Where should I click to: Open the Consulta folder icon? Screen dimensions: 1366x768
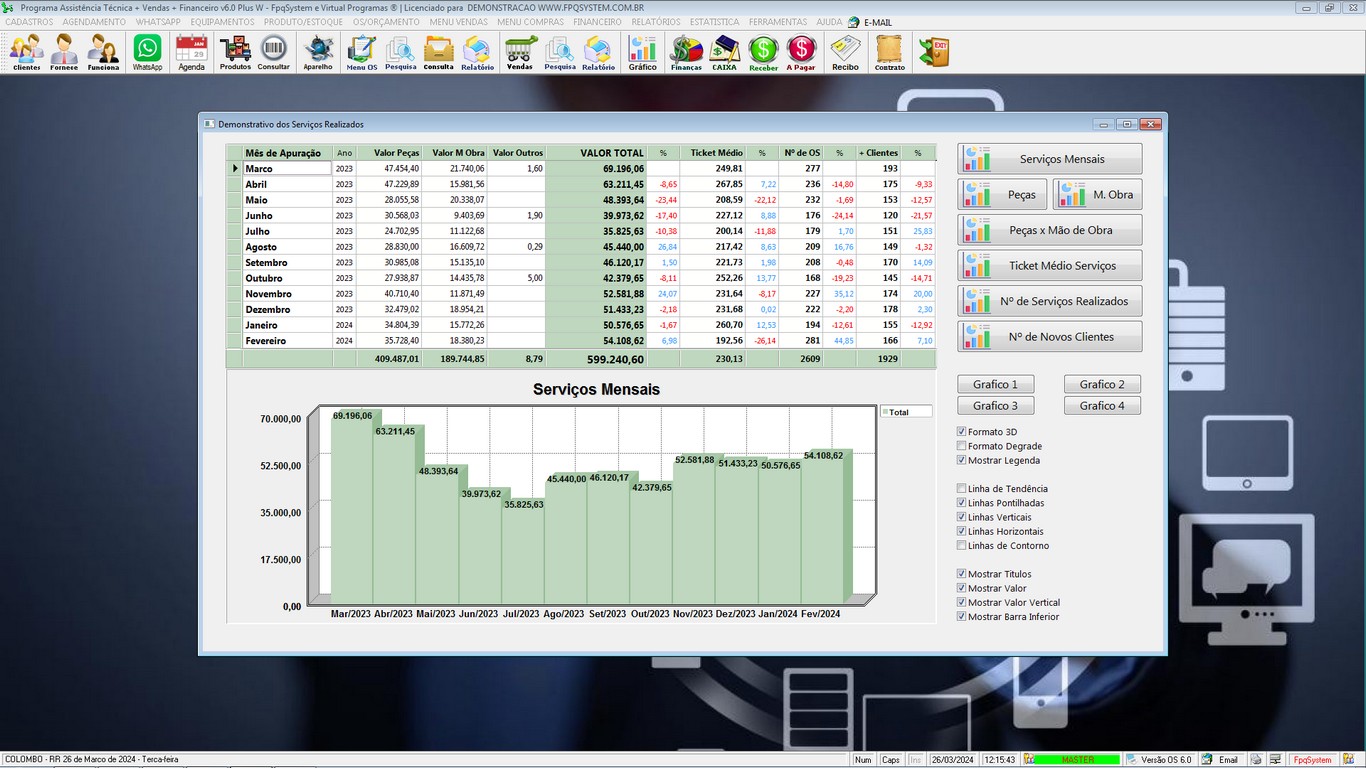click(x=438, y=52)
